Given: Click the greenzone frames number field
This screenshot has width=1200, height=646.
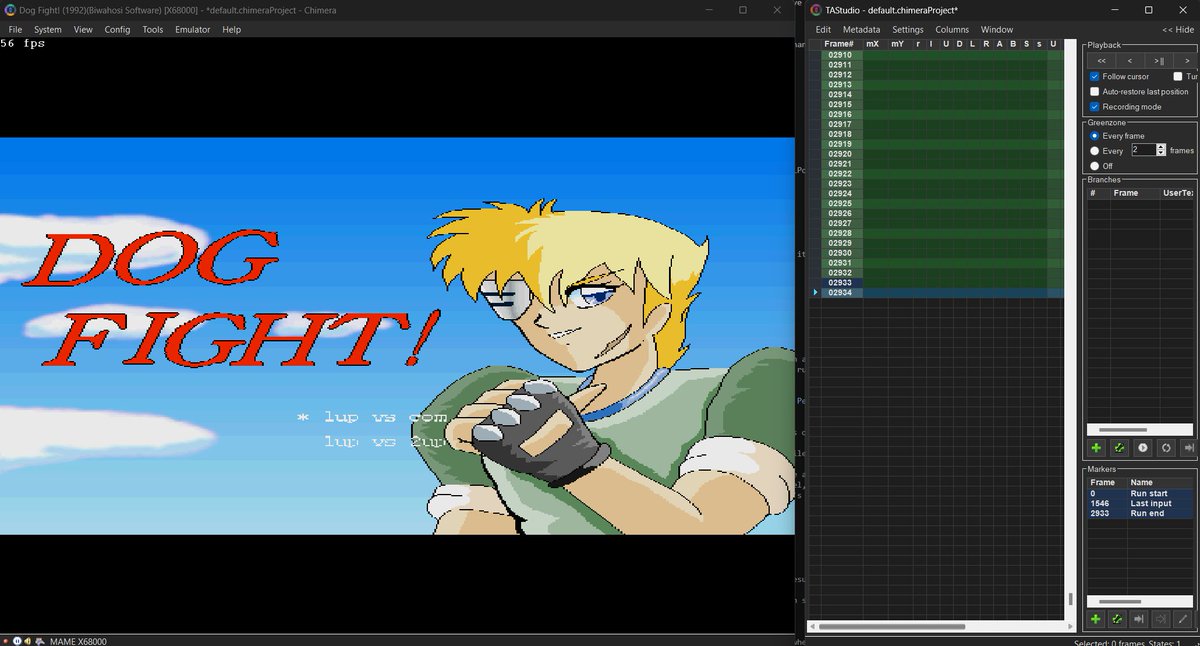Looking at the screenshot, I should (x=1143, y=150).
